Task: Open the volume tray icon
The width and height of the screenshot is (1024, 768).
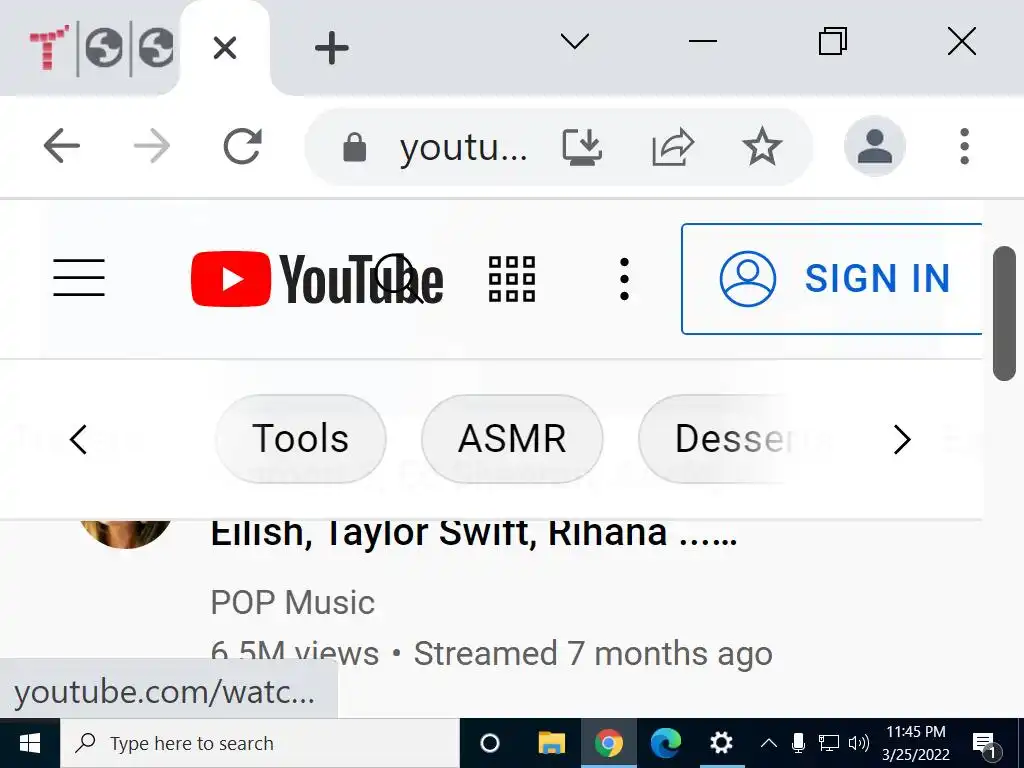Action: [x=859, y=743]
